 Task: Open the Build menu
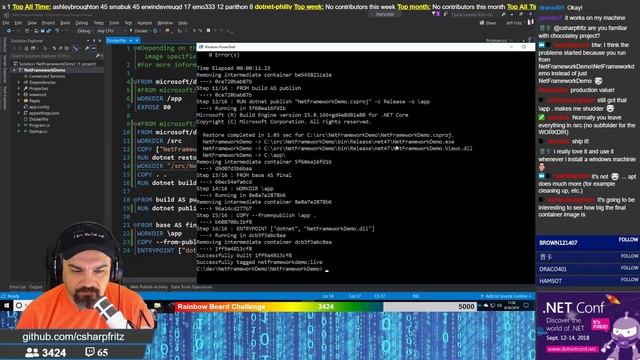tap(65, 23)
